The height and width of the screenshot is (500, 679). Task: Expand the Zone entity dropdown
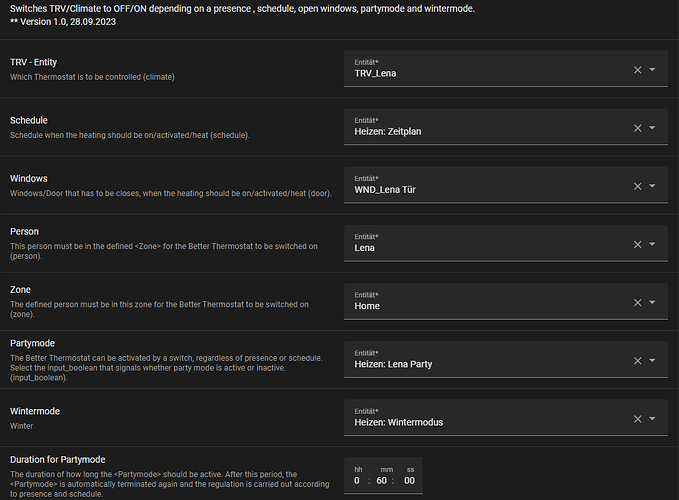point(652,302)
